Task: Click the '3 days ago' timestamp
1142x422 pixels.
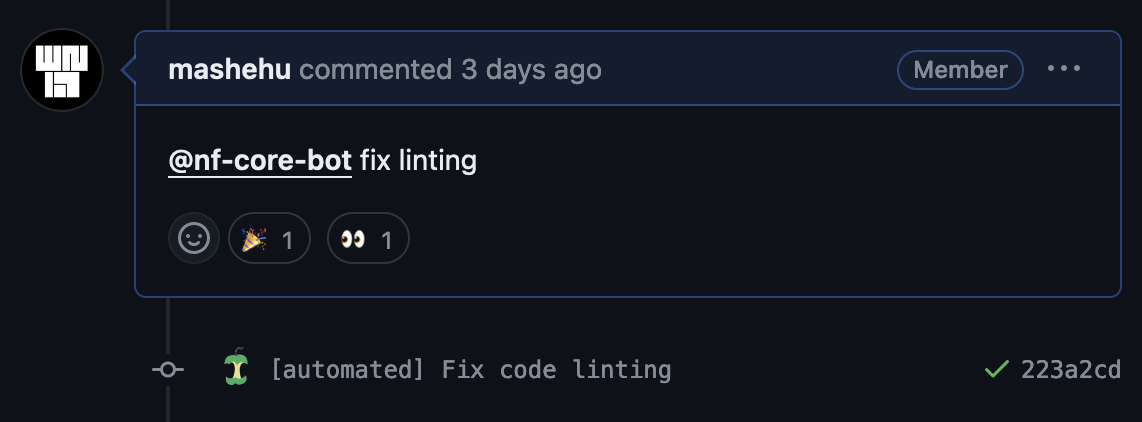Action: pyautogui.click(x=531, y=70)
